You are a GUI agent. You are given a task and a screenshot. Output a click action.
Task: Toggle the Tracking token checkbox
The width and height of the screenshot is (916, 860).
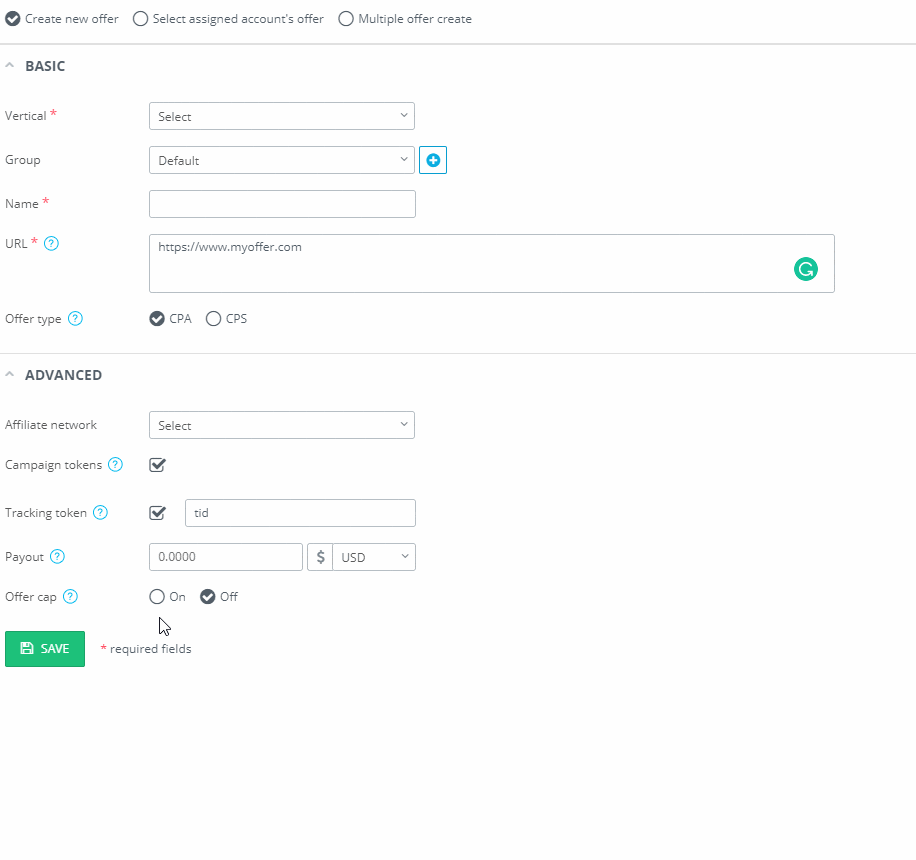click(x=157, y=513)
